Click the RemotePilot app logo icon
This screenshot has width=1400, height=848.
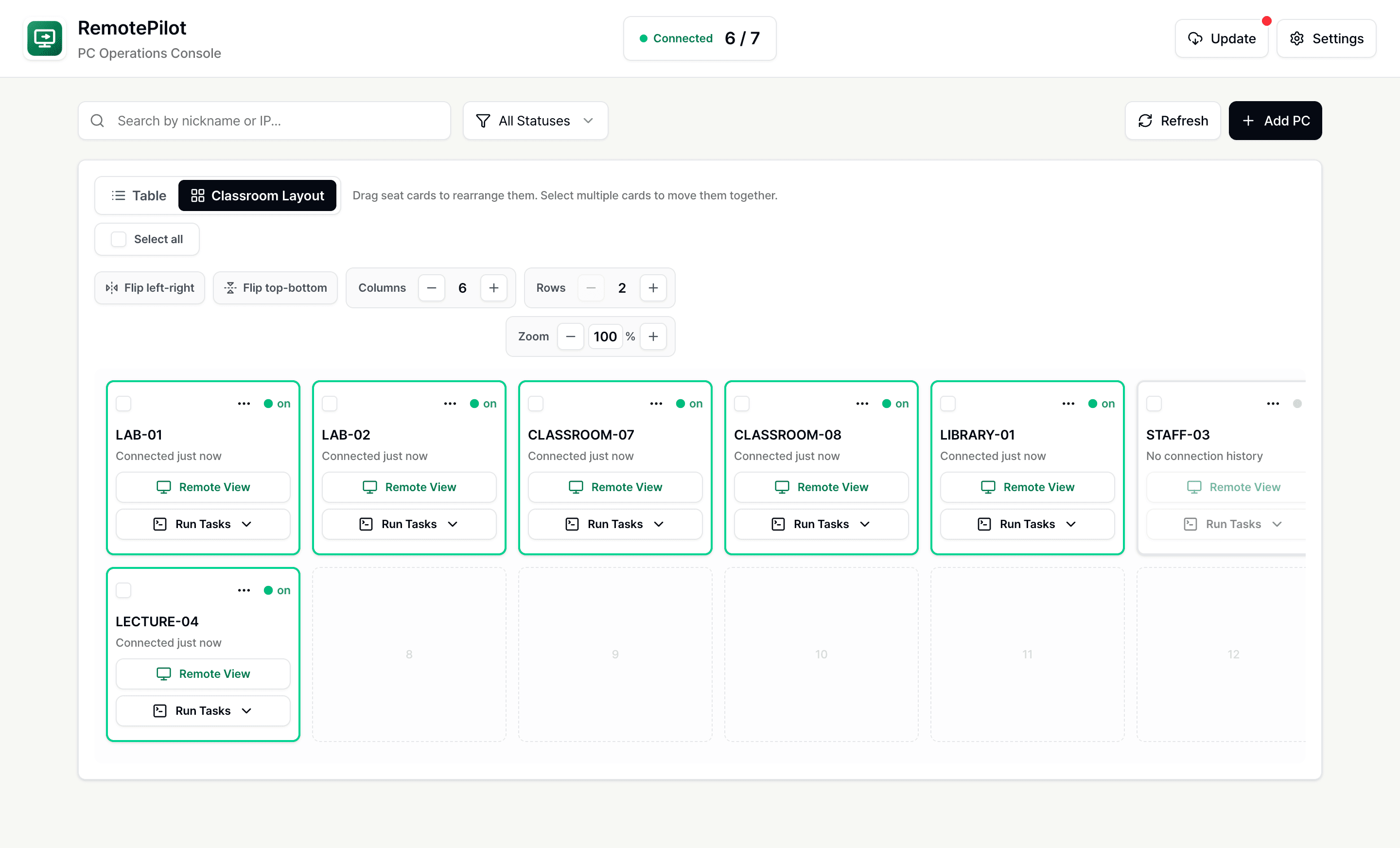(45, 38)
